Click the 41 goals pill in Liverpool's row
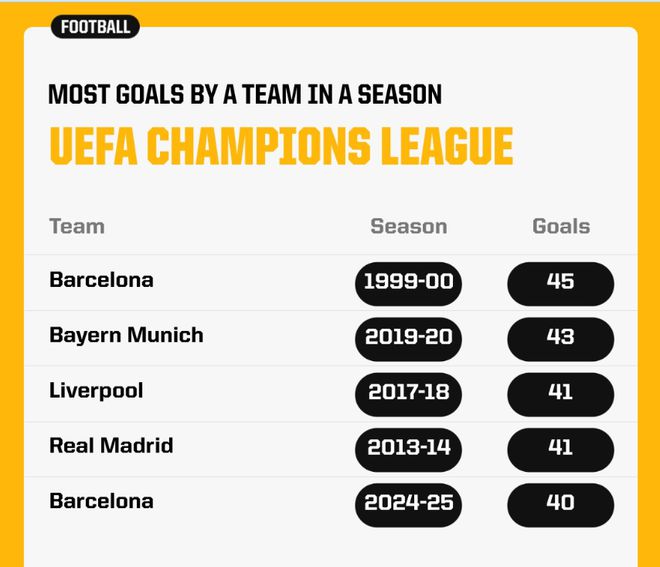 tap(560, 393)
